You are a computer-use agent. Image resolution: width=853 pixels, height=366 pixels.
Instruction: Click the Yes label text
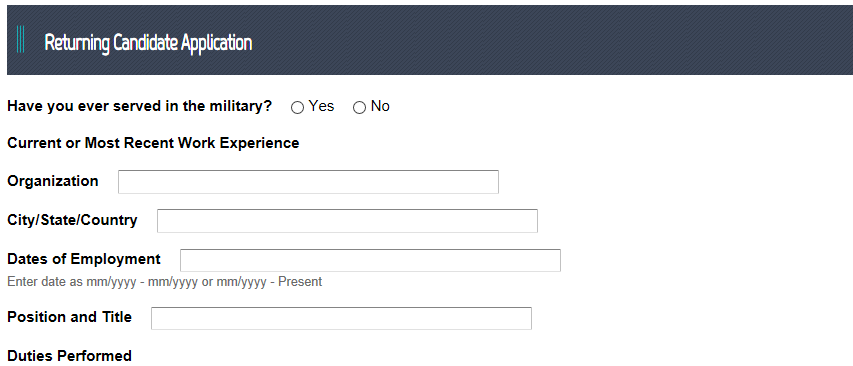[321, 106]
